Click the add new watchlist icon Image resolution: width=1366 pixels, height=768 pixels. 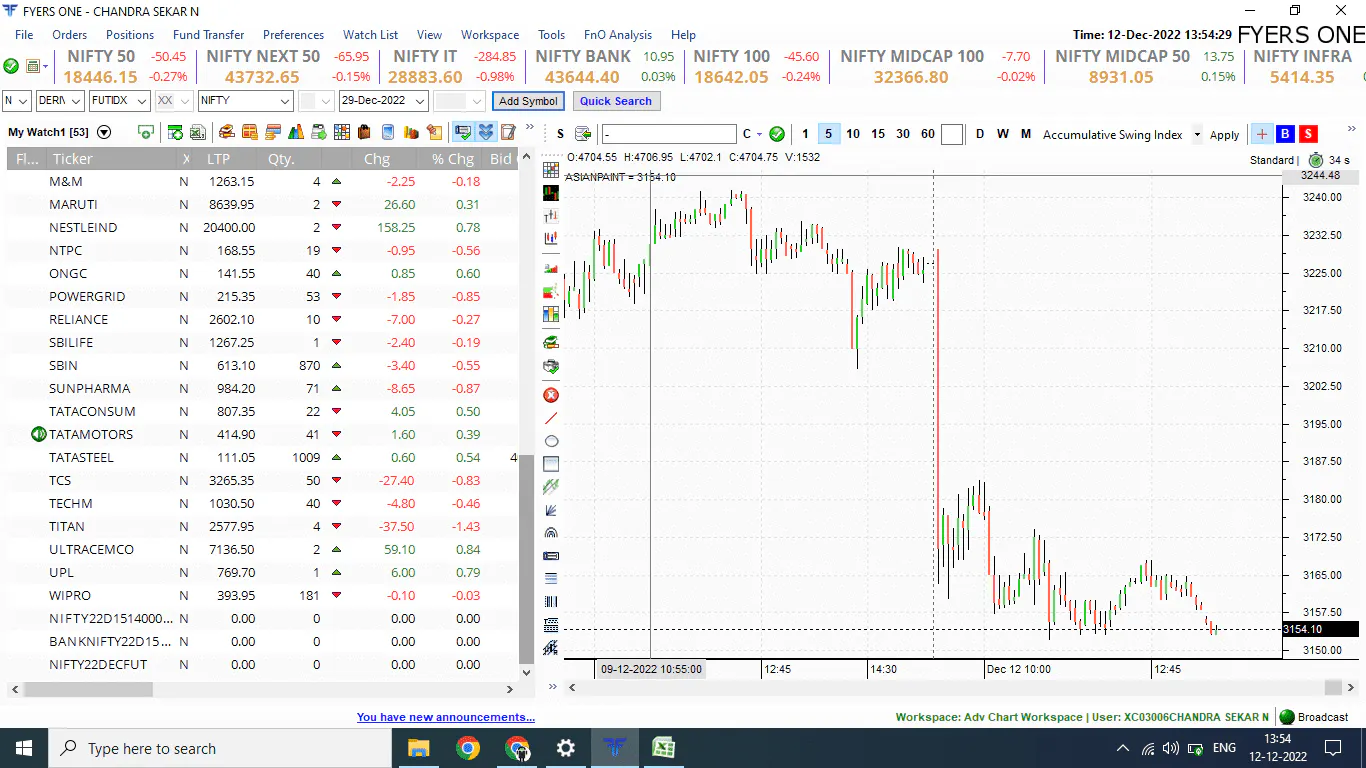146,132
